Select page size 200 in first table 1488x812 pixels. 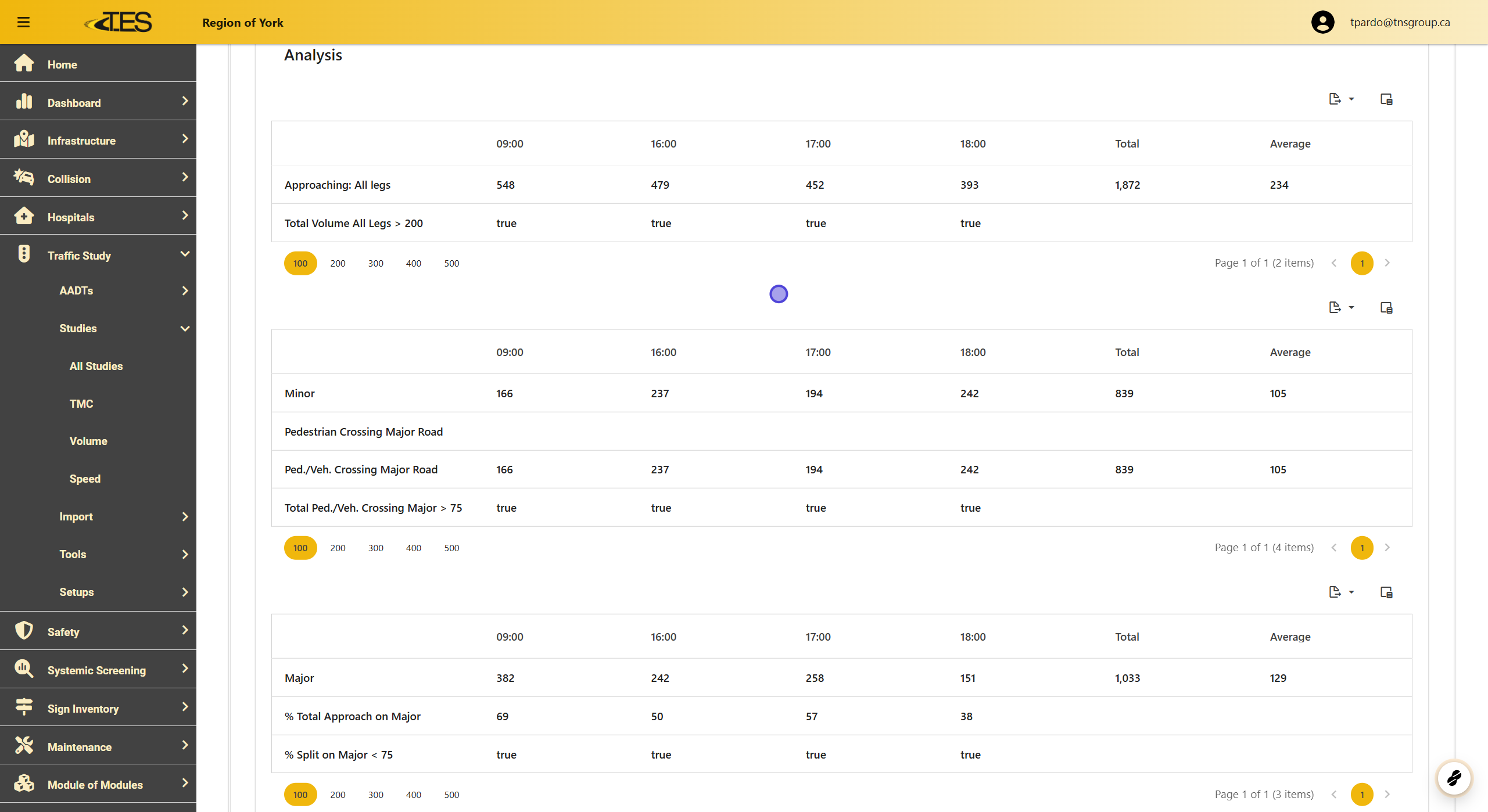pos(338,263)
